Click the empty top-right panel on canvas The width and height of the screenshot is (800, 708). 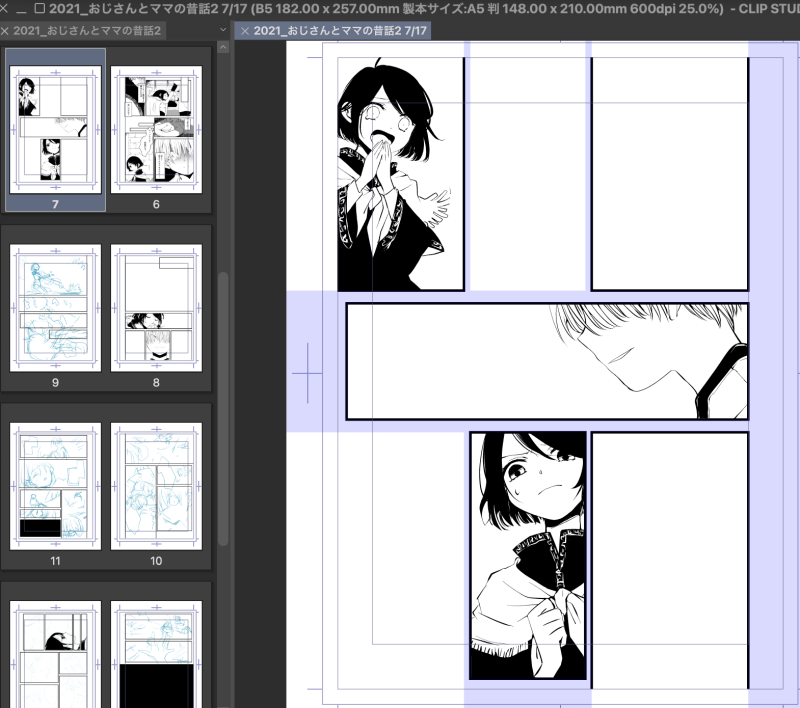(x=669, y=174)
